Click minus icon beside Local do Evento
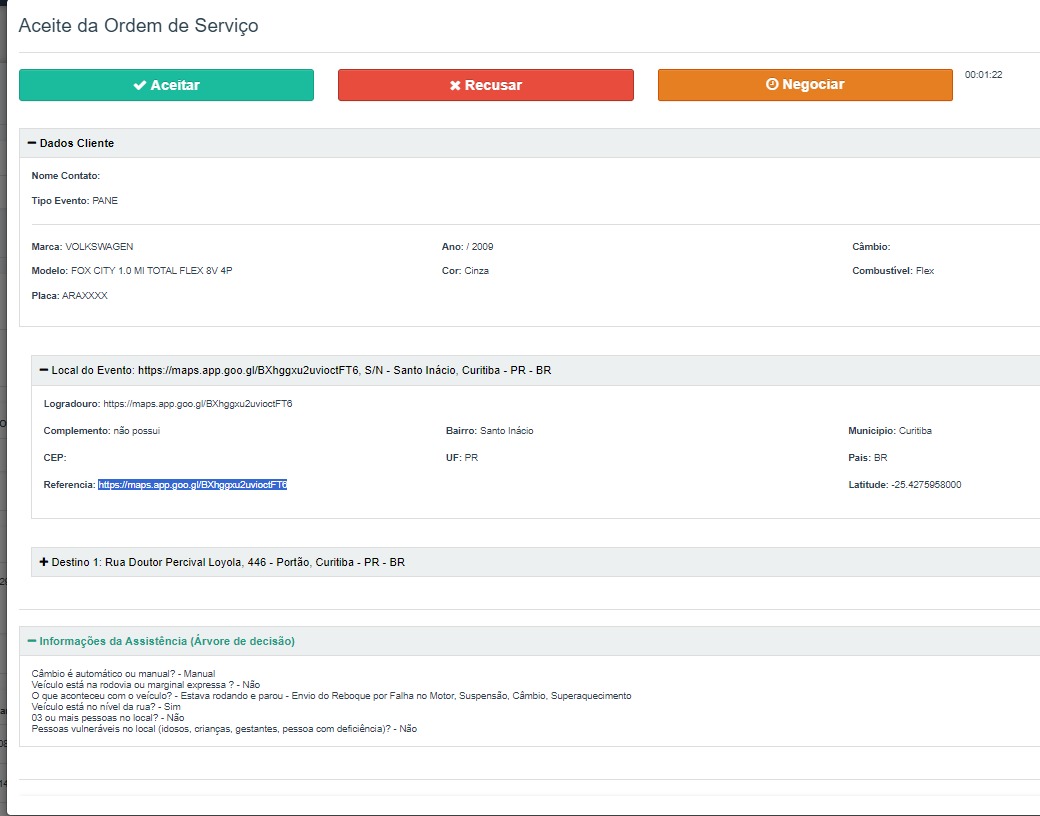Viewport: 1040px width, 816px height. 44,370
